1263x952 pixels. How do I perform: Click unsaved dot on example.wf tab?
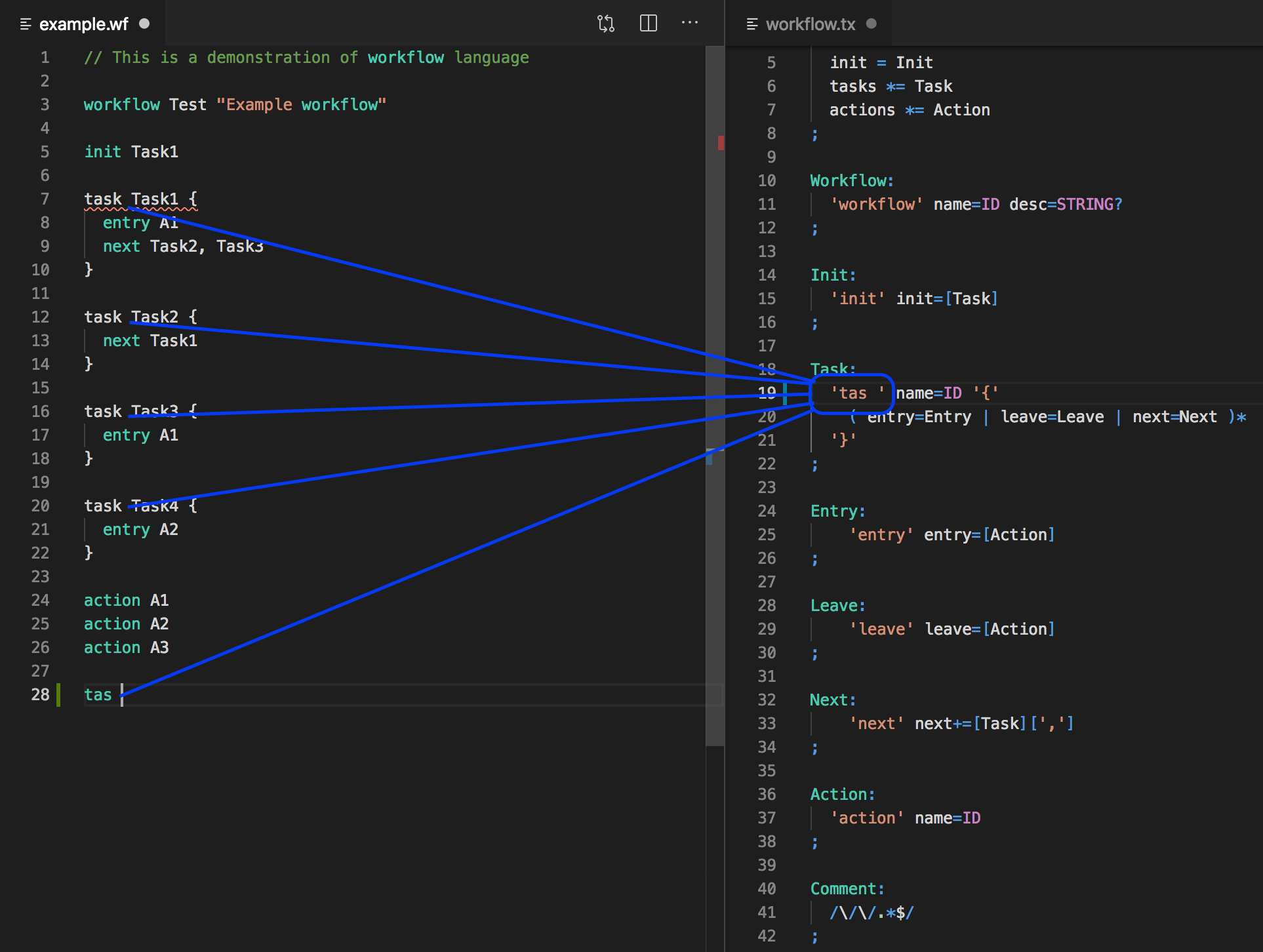point(144,24)
